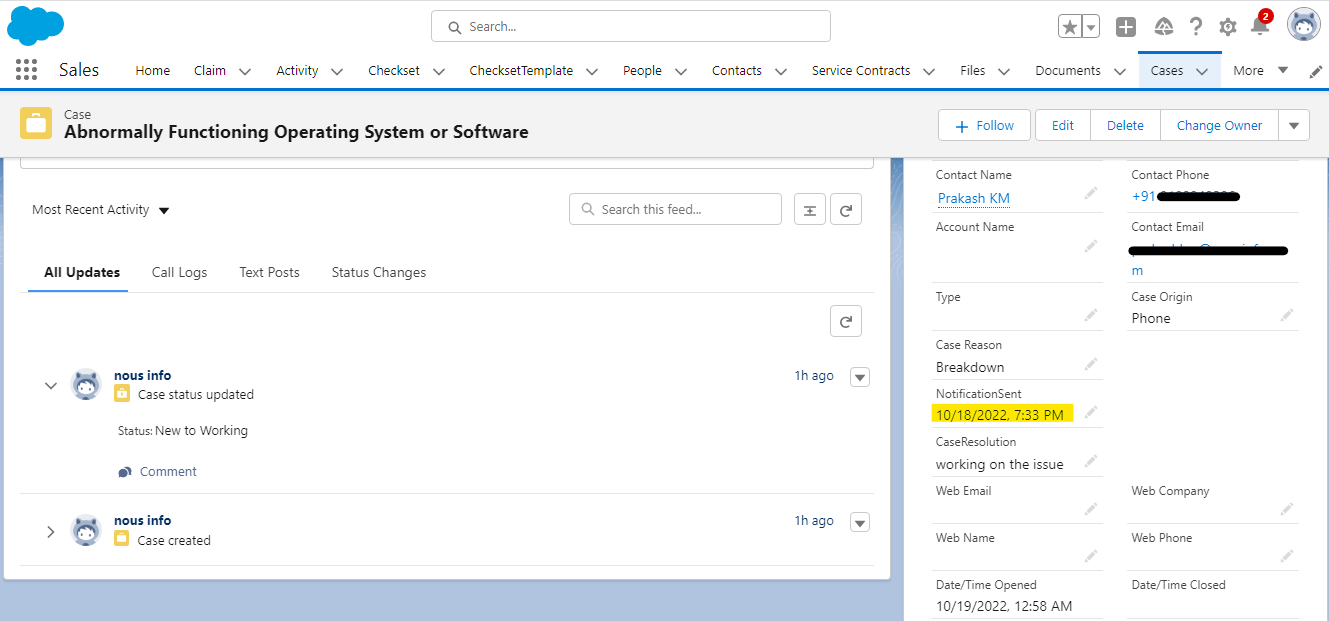The image size is (1329, 621).
Task: Expand the Claim tab dropdown chevron
Action: (x=245, y=71)
